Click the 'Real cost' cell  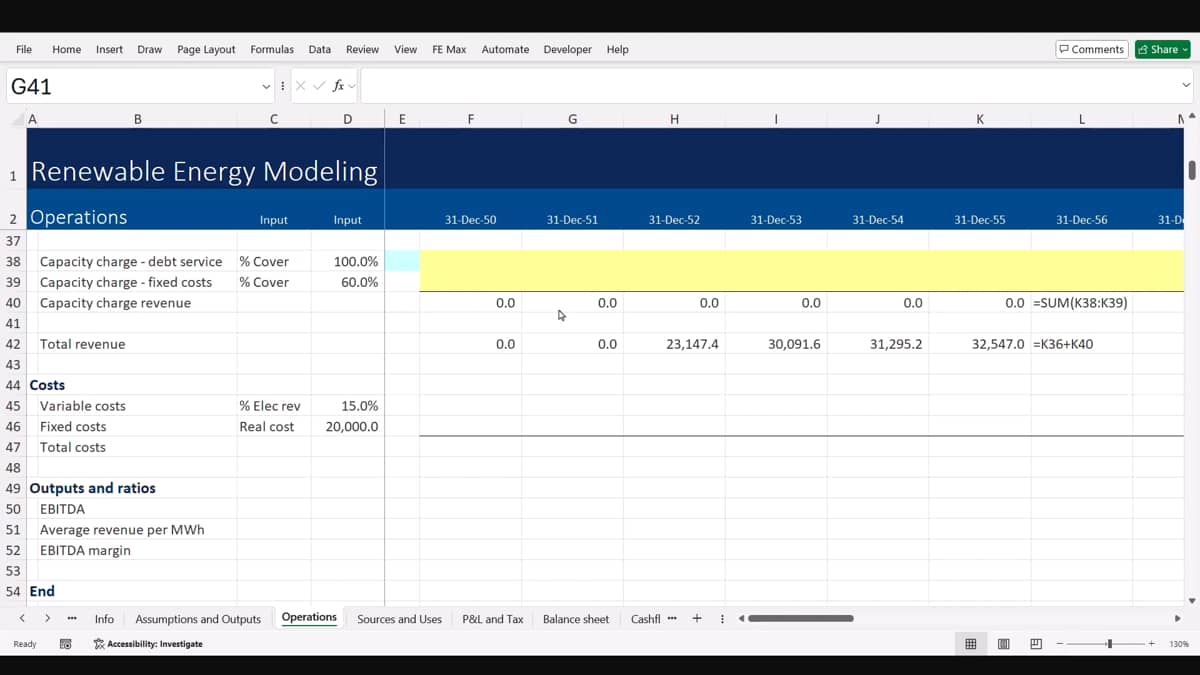273,426
